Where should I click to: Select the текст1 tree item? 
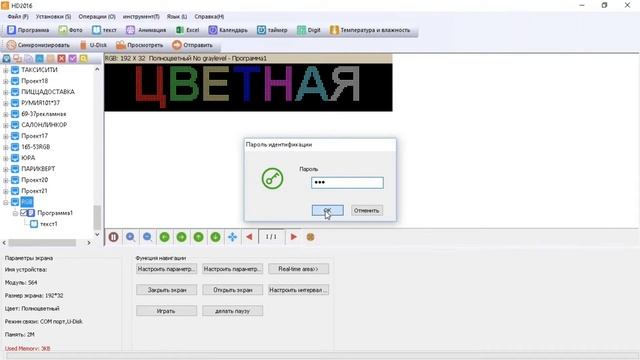click(x=49, y=224)
